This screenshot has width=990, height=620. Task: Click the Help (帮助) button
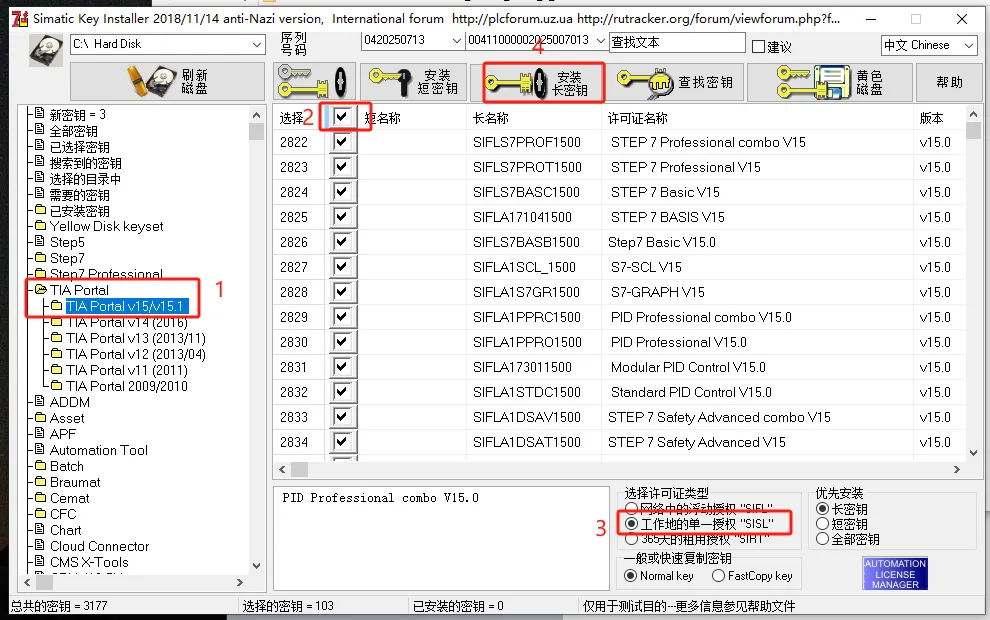[949, 82]
